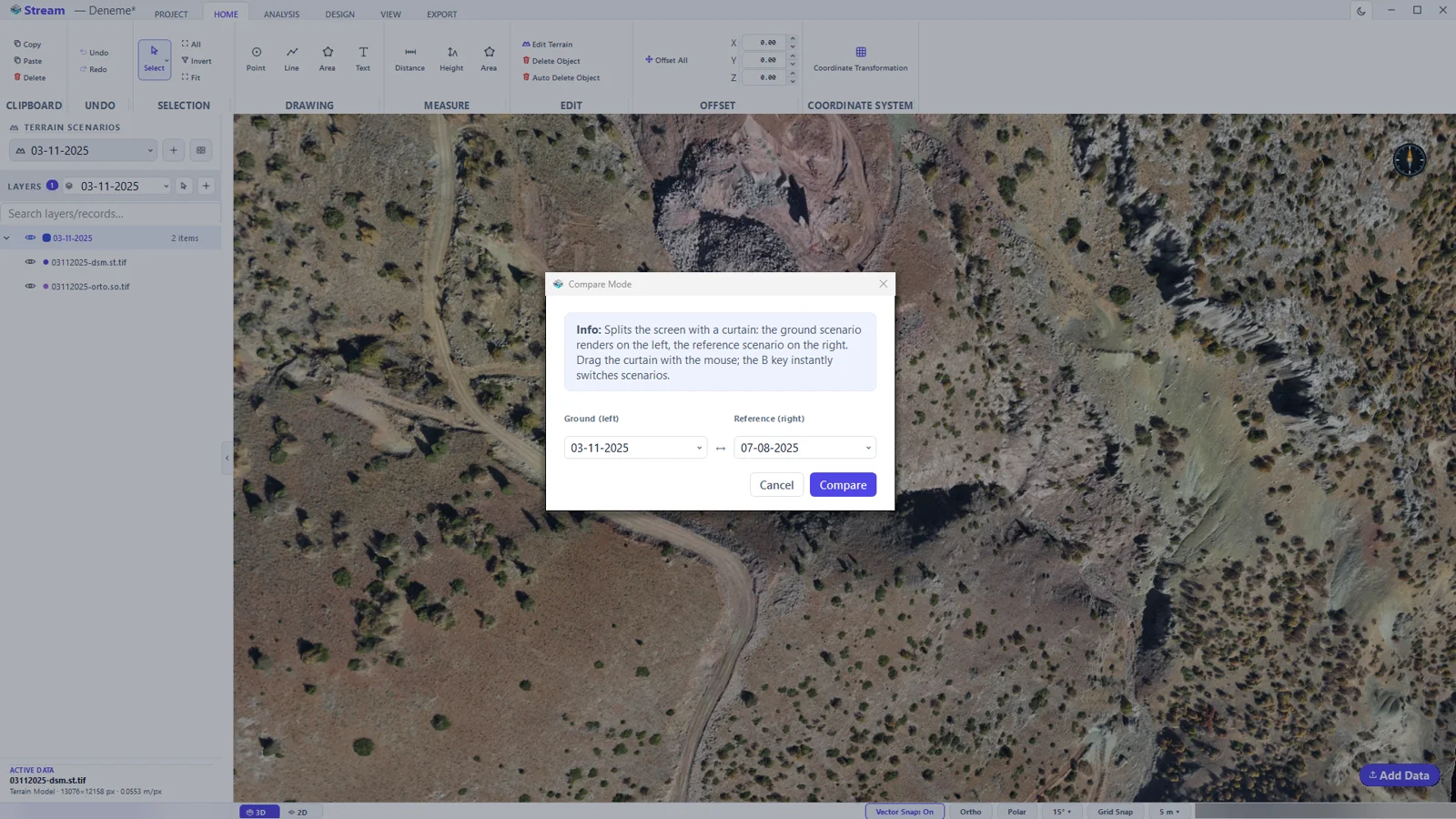Click the compass in the map view

pos(1410,159)
